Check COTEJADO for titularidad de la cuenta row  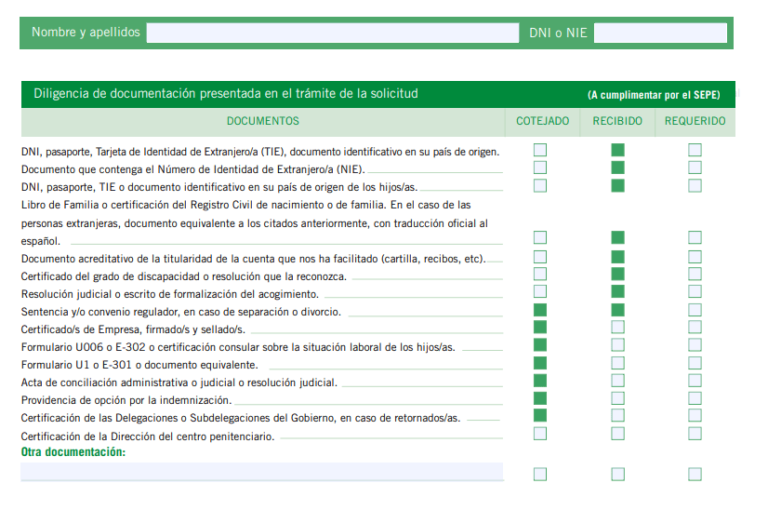[540, 257]
